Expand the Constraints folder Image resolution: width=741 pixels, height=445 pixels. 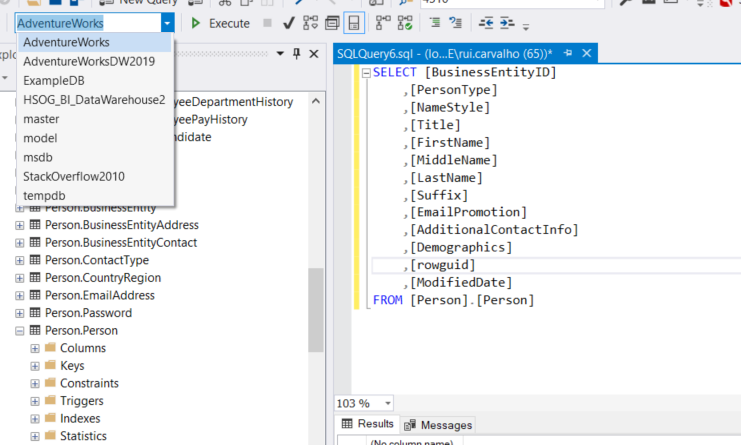[35, 384]
